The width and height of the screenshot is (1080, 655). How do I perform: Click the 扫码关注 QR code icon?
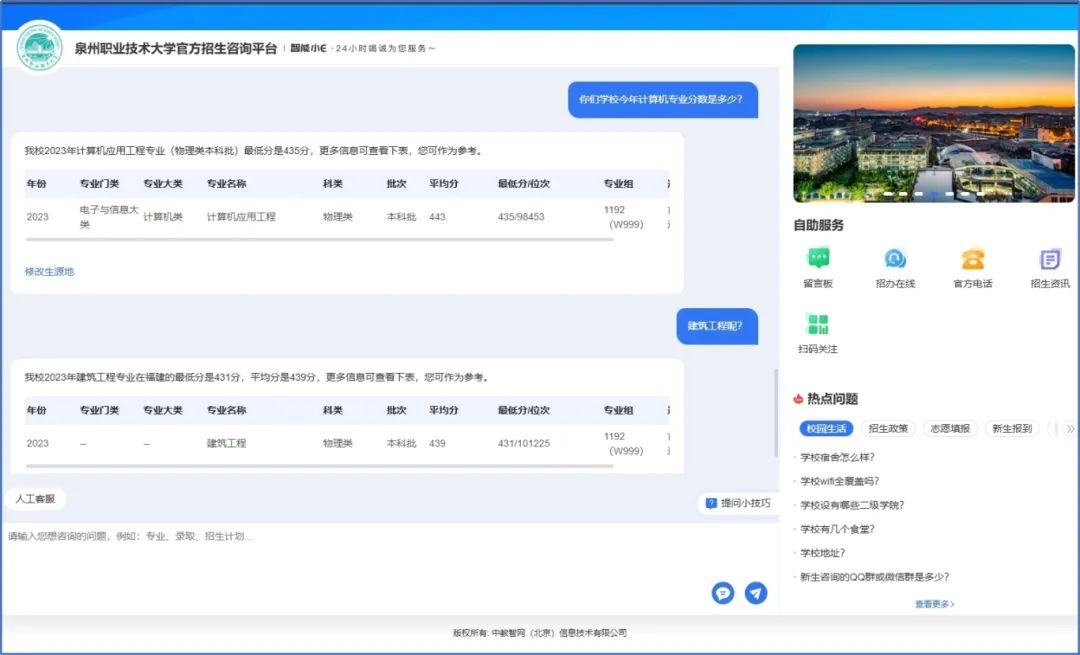tap(818, 324)
